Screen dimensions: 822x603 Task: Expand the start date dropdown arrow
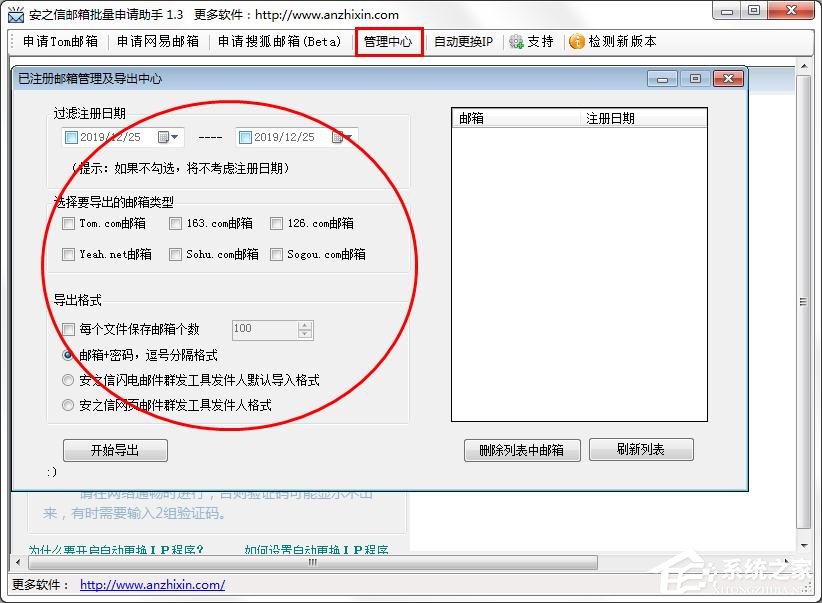(x=176, y=137)
